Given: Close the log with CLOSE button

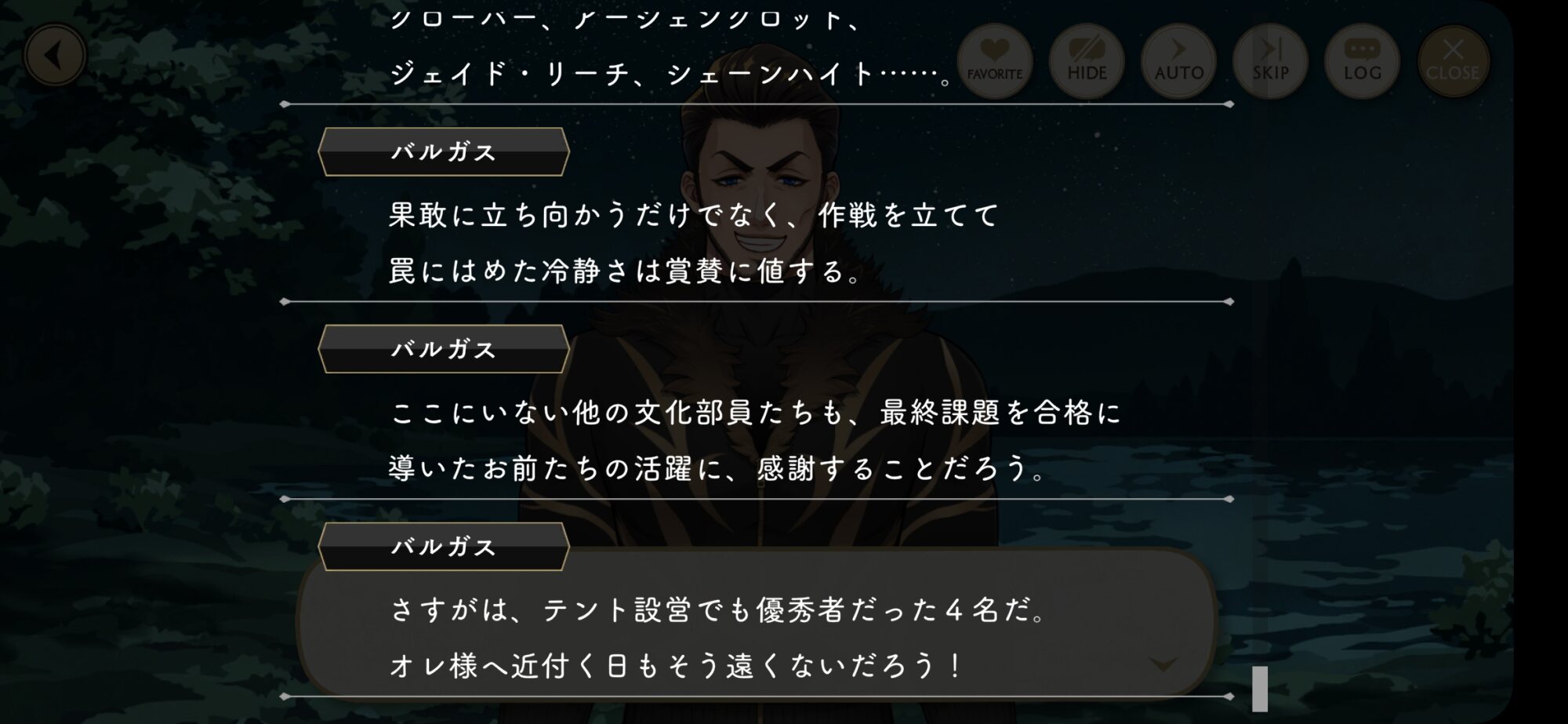Looking at the screenshot, I should (x=1453, y=61).
